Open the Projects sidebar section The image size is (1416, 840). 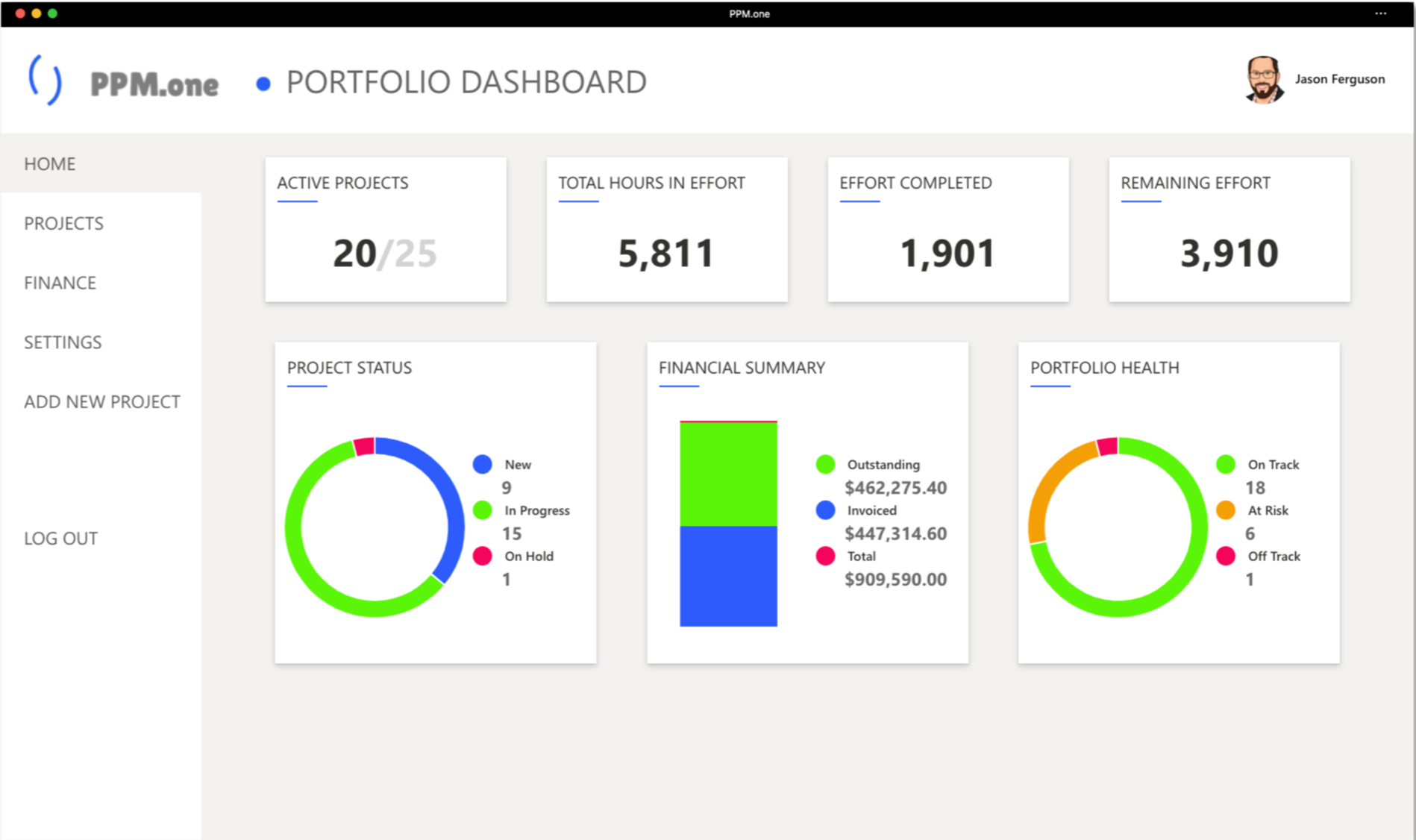coord(63,223)
